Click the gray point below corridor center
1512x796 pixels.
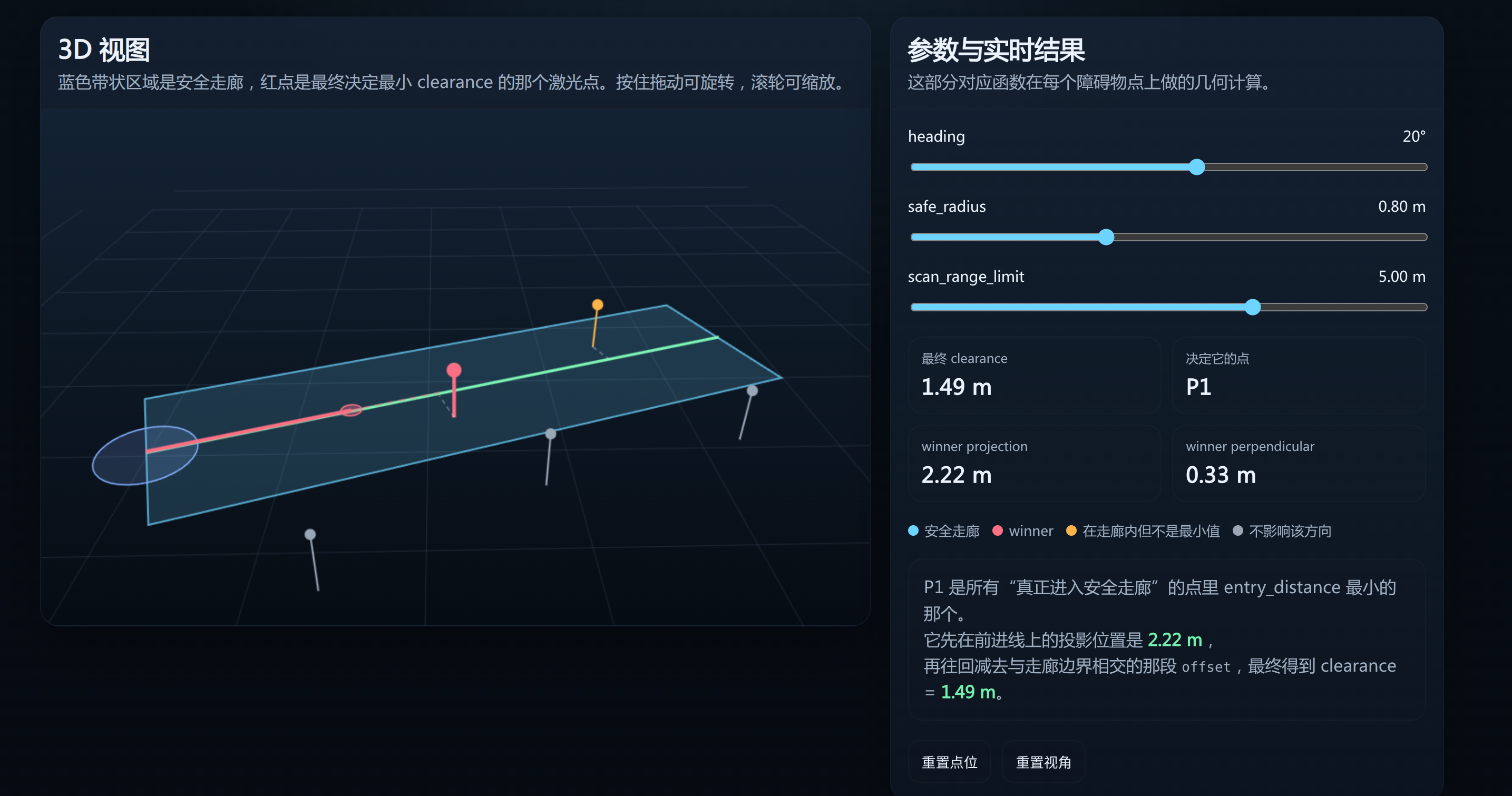point(551,434)
